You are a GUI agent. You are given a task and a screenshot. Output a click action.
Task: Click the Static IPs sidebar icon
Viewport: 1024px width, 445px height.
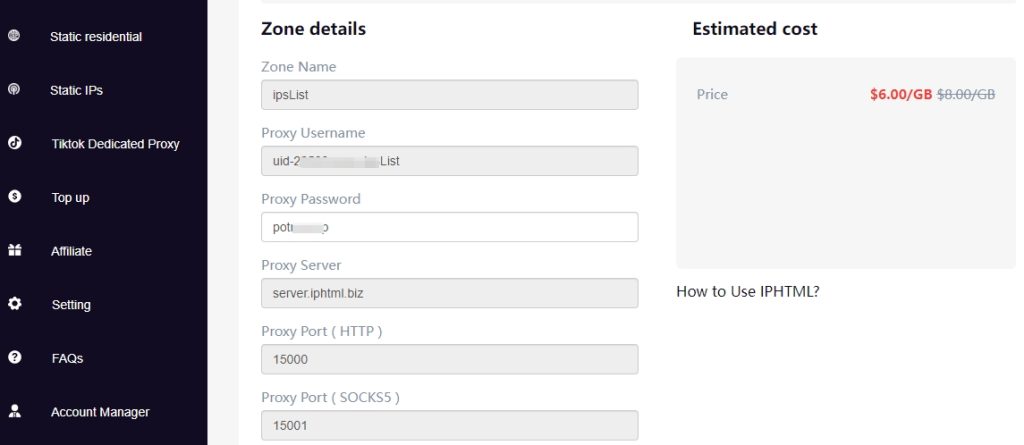click(14, 90)
